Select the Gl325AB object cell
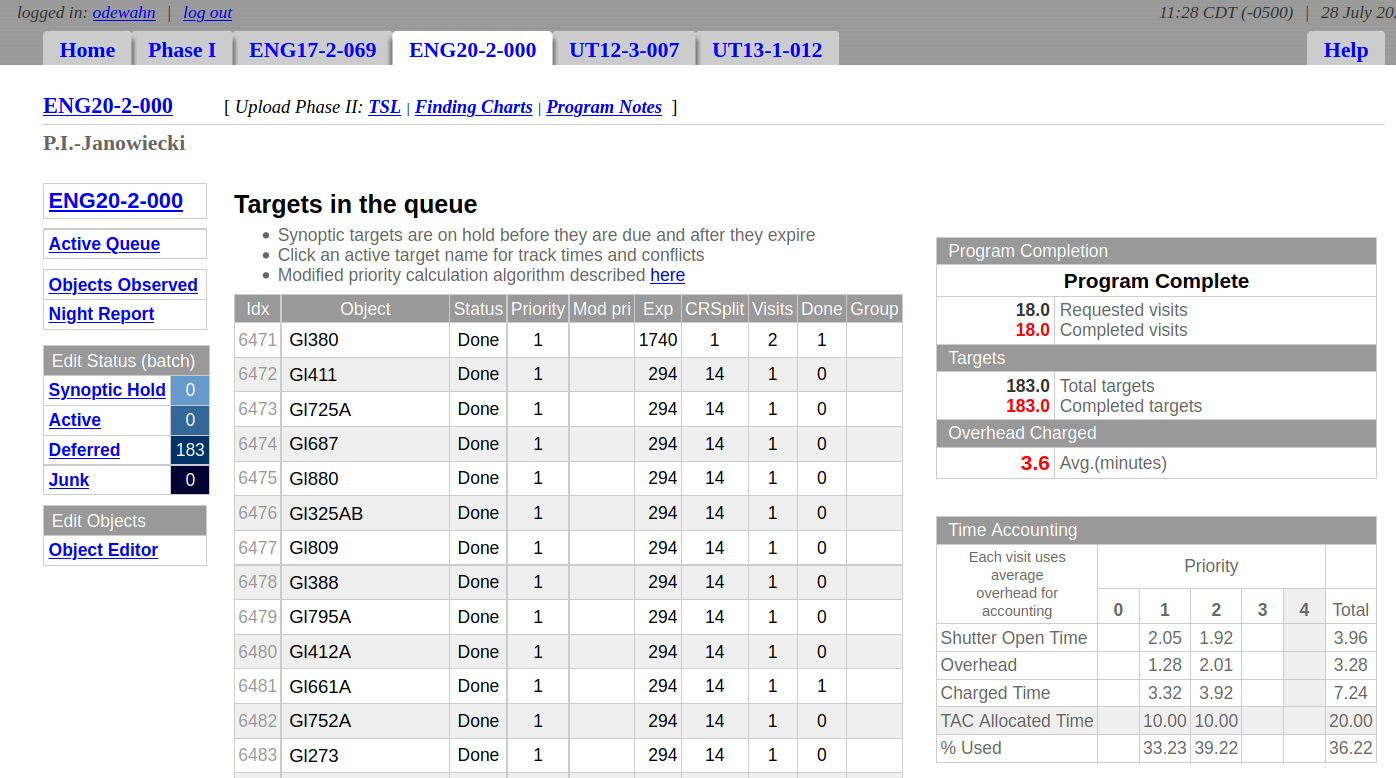This screenshot has width=1396, height=778. pos(365,513)
